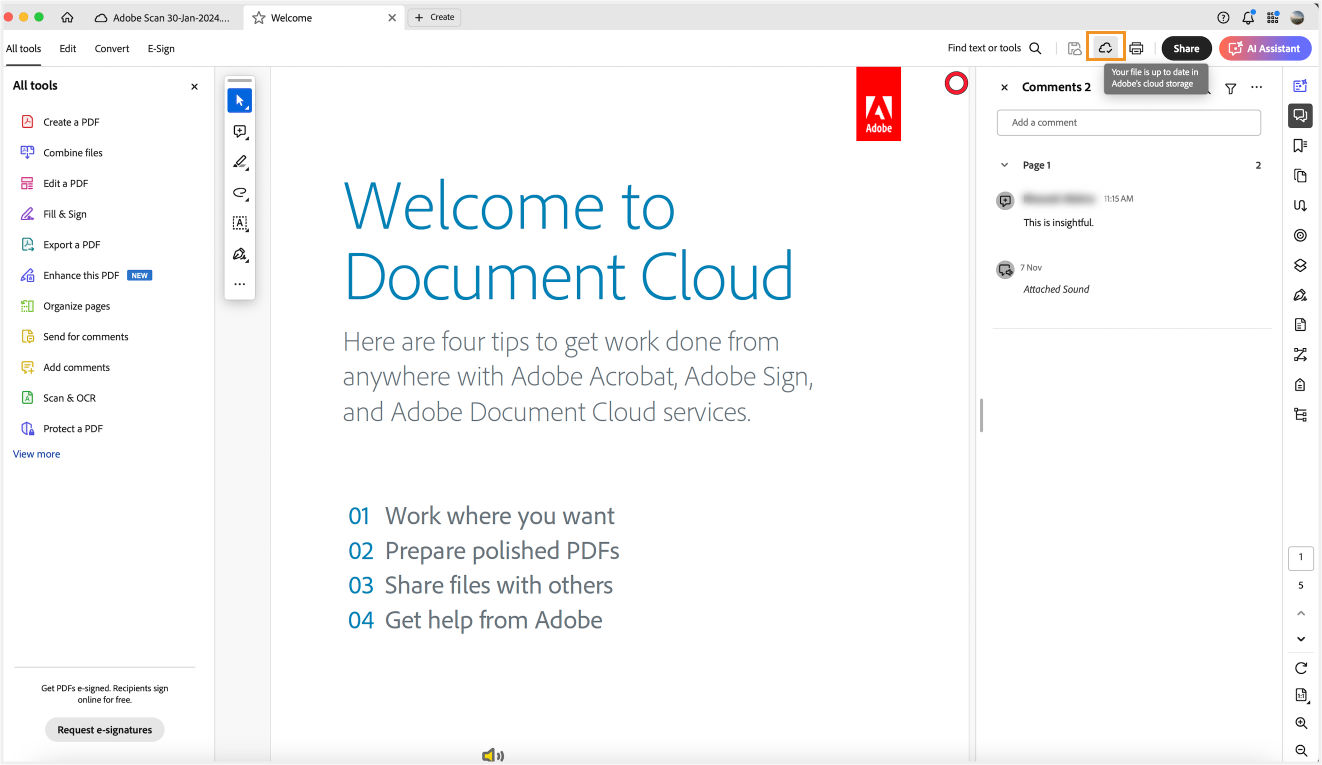Toggle the Comments panel closed with the X
The image size is (1322, 765).
[1004, 87]
